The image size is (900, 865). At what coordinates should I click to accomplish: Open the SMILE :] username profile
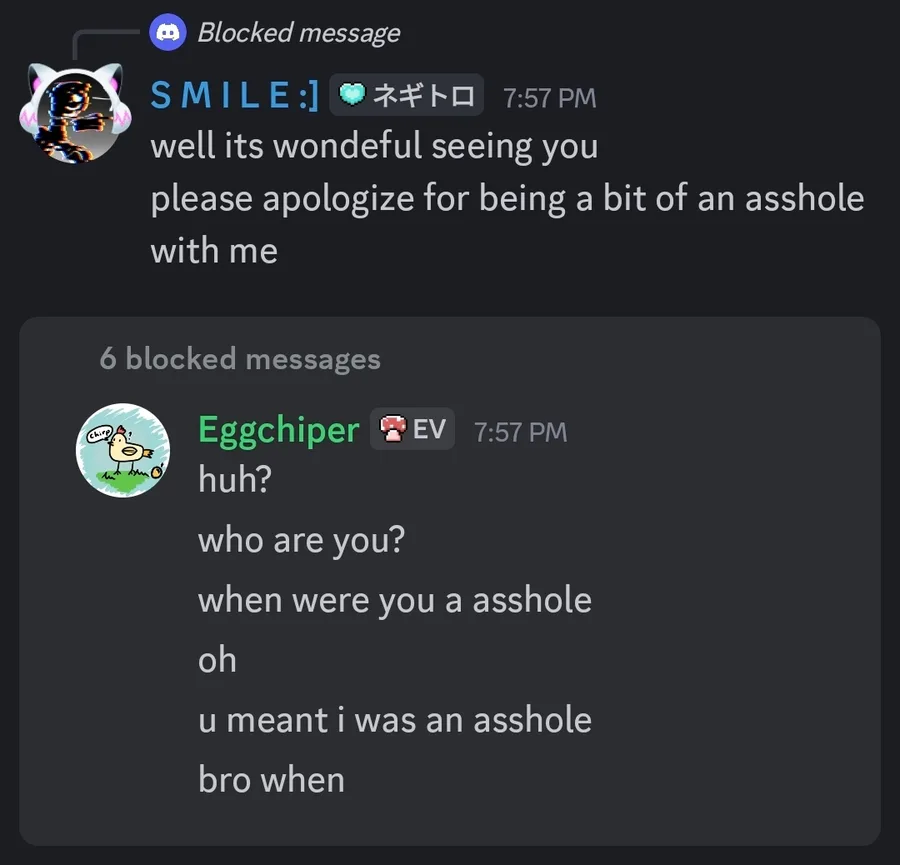[x=234, y=96]
